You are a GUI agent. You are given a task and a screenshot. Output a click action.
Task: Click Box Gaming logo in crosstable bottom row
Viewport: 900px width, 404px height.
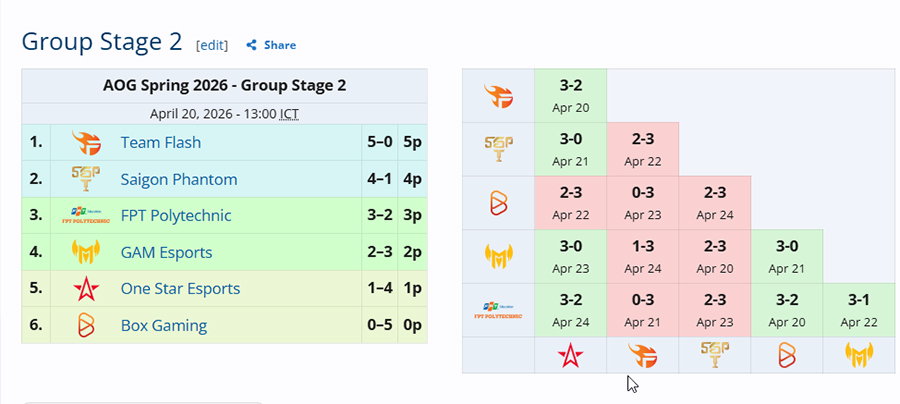click(787, 355)
